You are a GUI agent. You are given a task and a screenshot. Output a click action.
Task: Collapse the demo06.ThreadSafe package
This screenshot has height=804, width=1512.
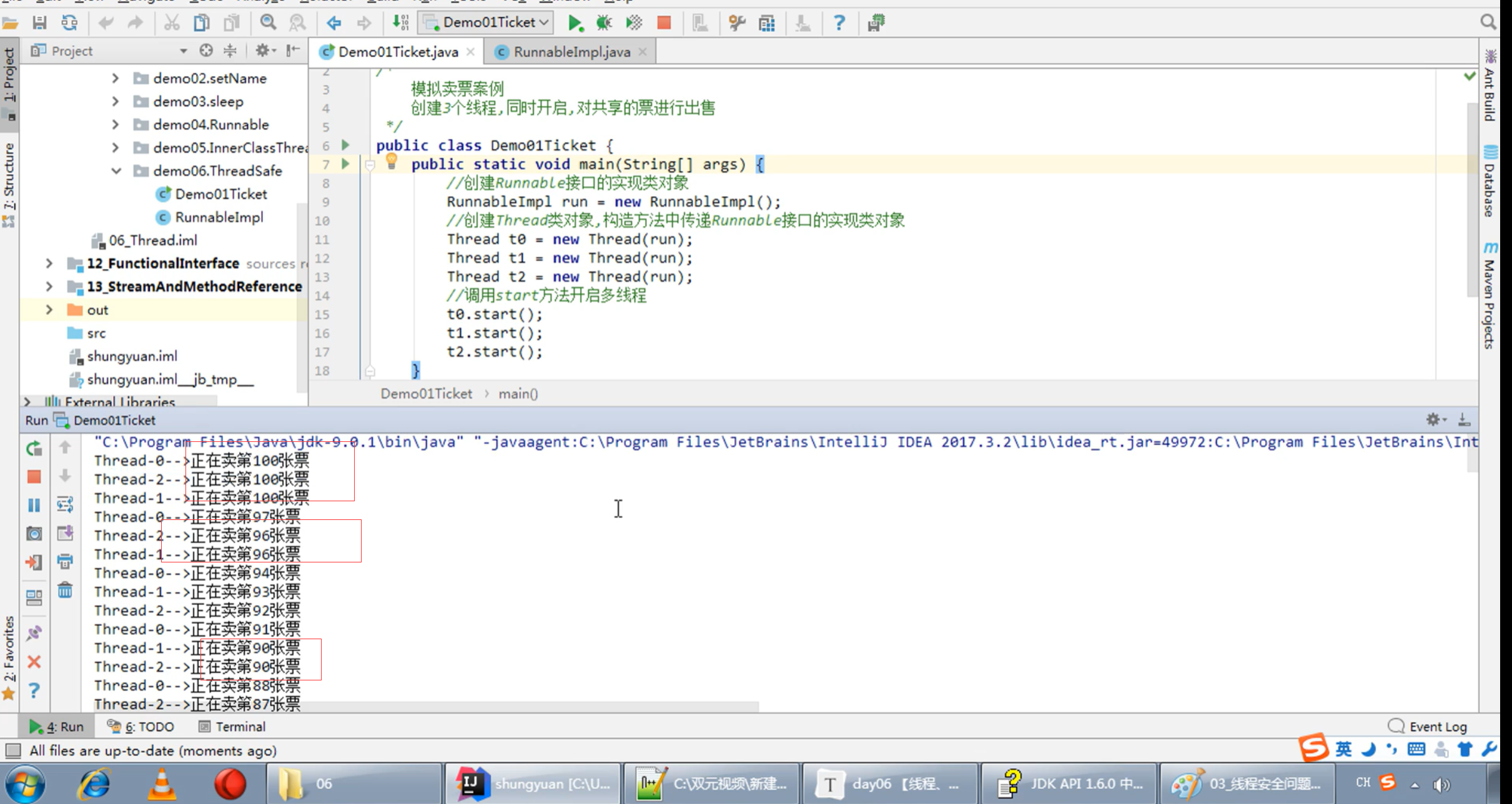coord(116,170)
